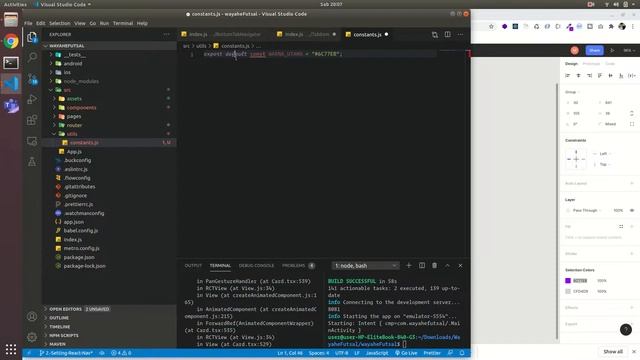Image resolution: width=640 pixels, height=360 pixels.
Task: Open the Source Control view in the activity bar
Action: (x=32, y=79)
